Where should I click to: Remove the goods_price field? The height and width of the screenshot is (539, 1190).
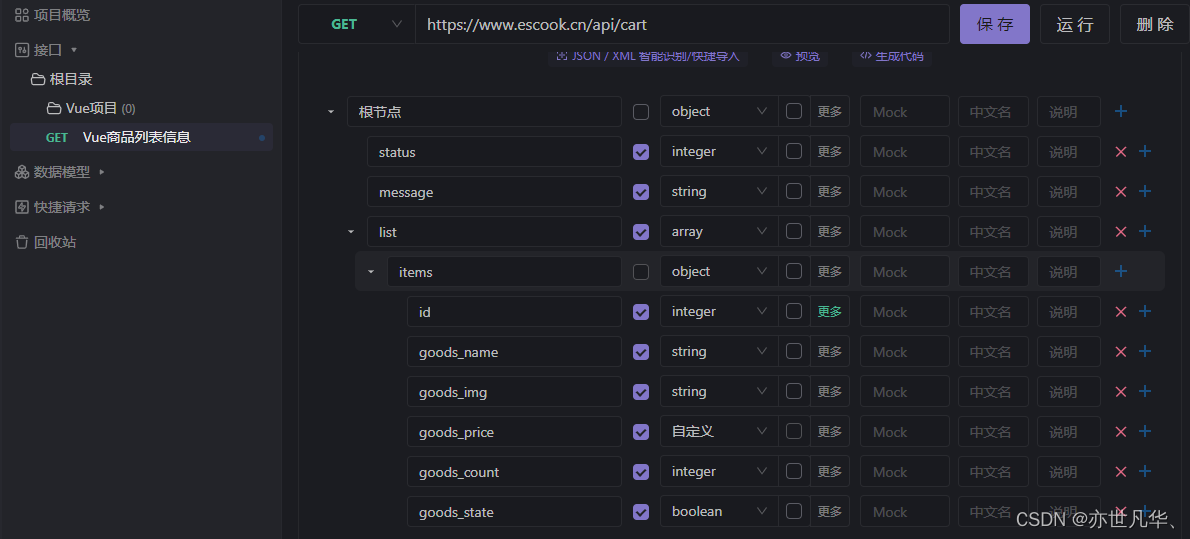tap(1120, 432)
